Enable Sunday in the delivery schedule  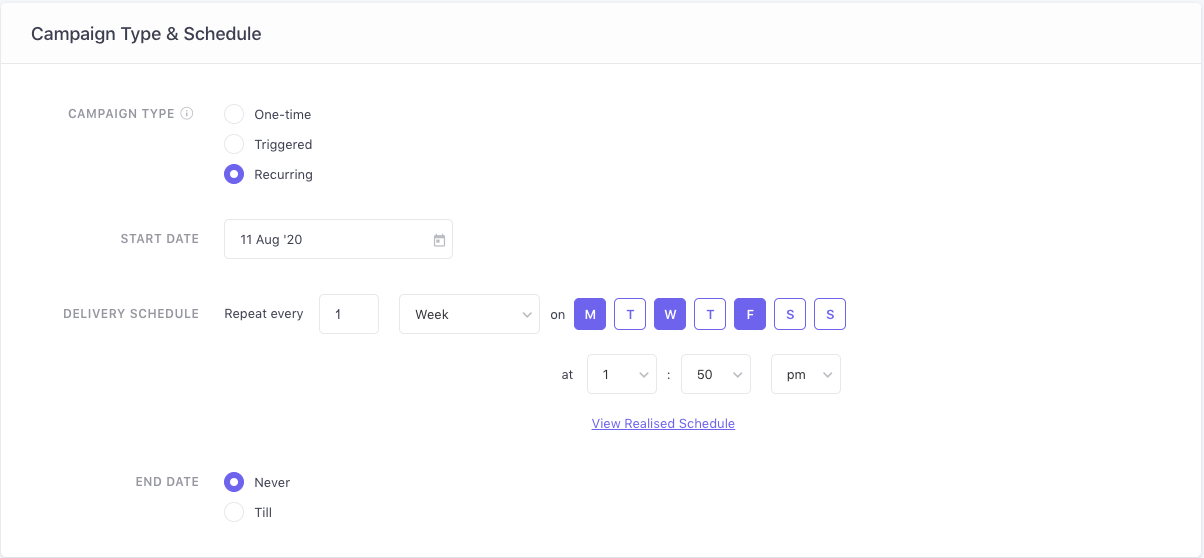(x=830, y=314)
